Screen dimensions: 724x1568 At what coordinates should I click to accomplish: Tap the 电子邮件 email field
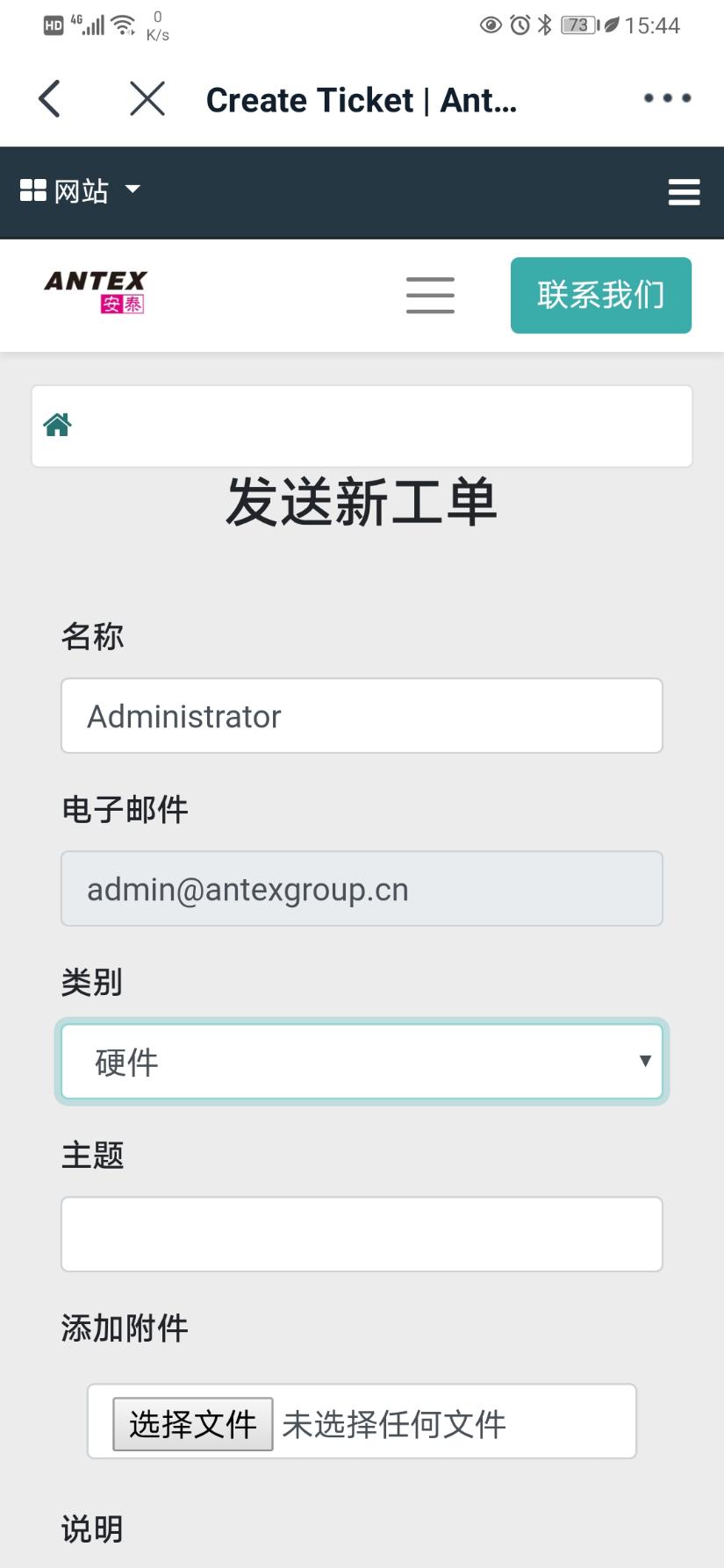click(x=362, y=889)
